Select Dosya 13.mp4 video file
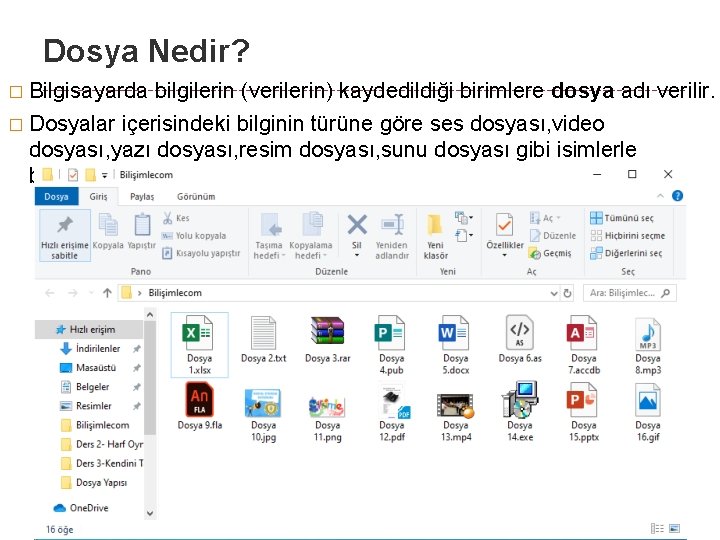The image size is (720, 540). click(456, 415)
